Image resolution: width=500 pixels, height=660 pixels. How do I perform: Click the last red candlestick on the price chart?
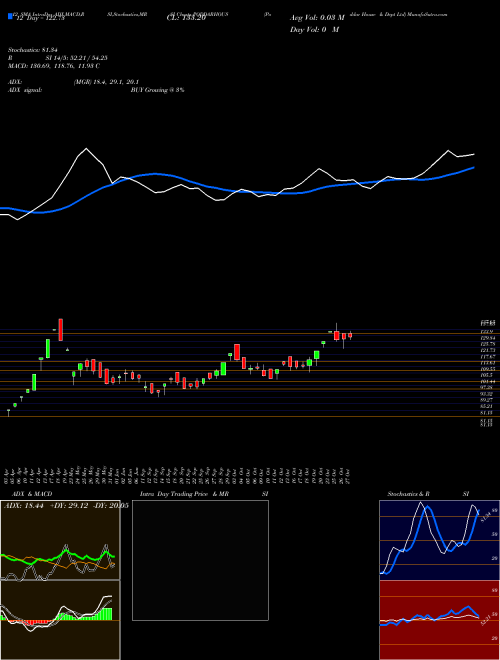point(350,335)
